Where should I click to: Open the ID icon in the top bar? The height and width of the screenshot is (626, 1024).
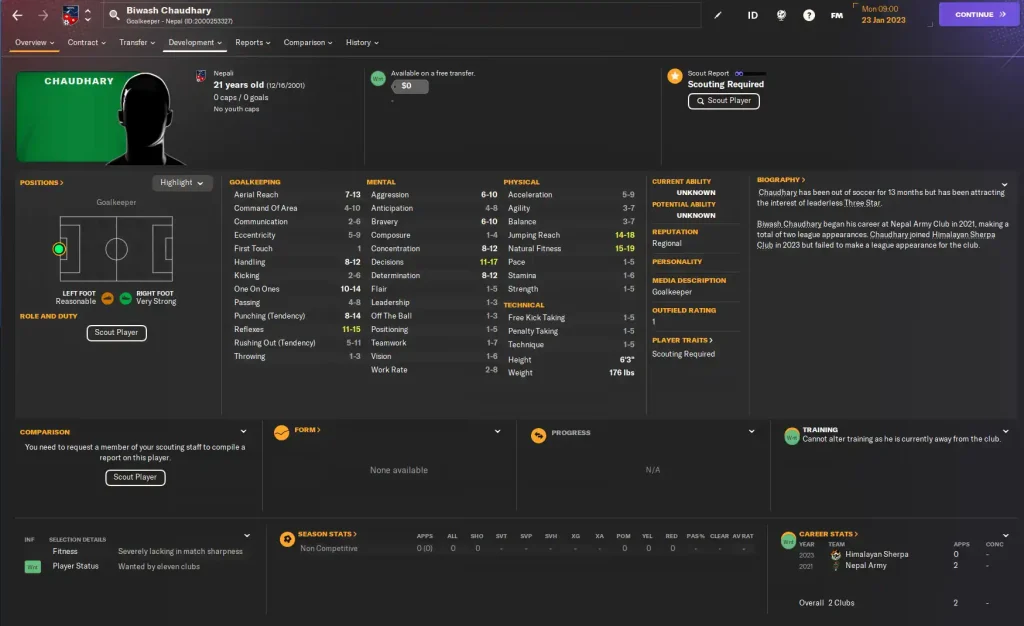click(x=752, y=15)
